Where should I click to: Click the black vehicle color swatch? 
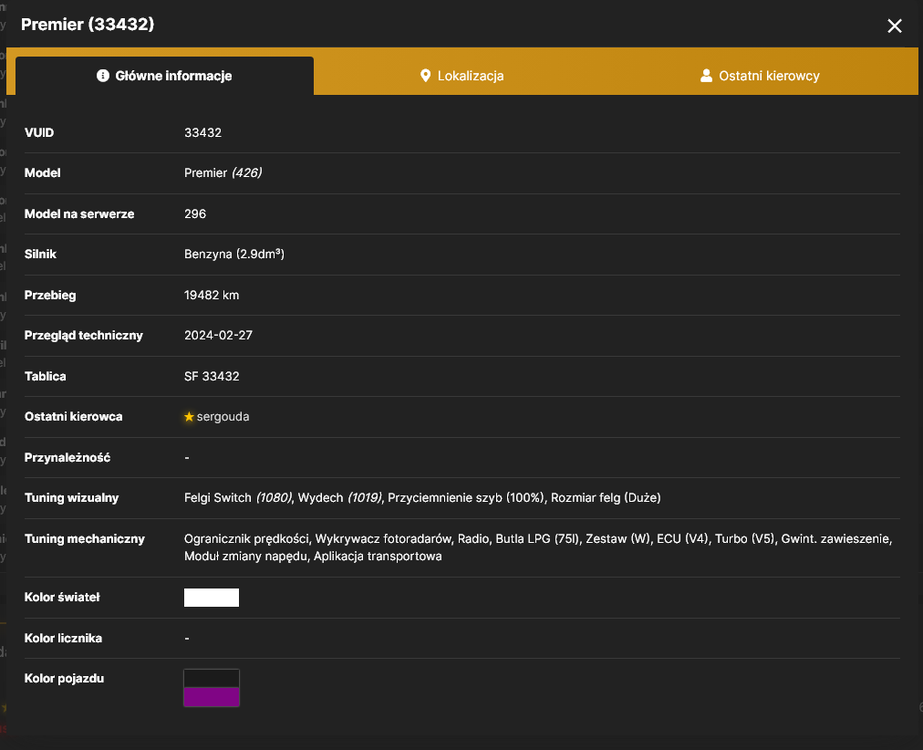tap(211, 678)
